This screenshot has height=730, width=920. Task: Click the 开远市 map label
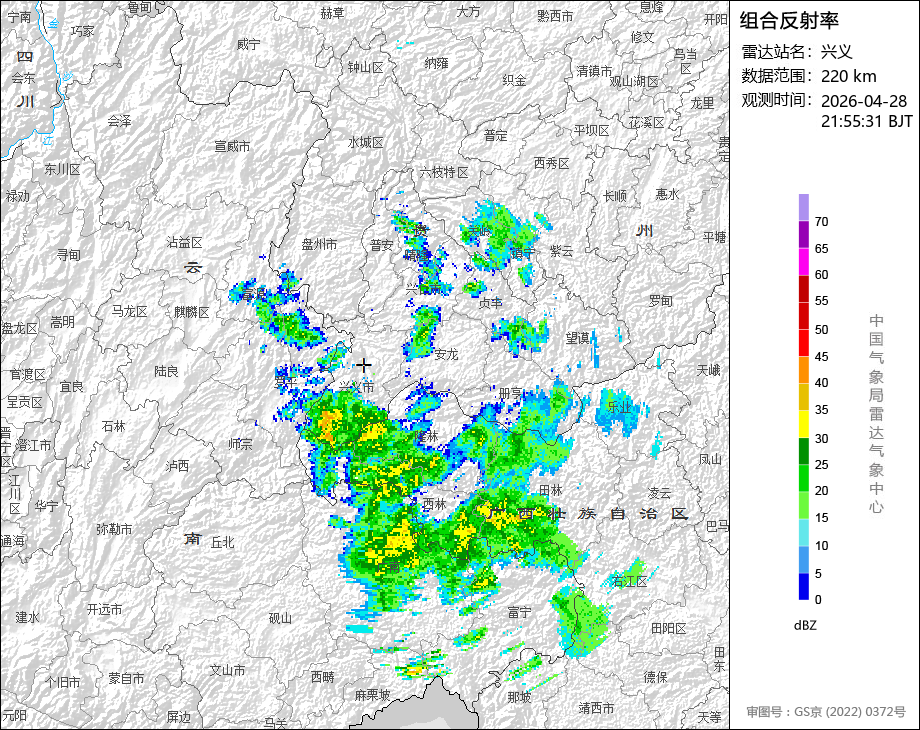(104, 609)
